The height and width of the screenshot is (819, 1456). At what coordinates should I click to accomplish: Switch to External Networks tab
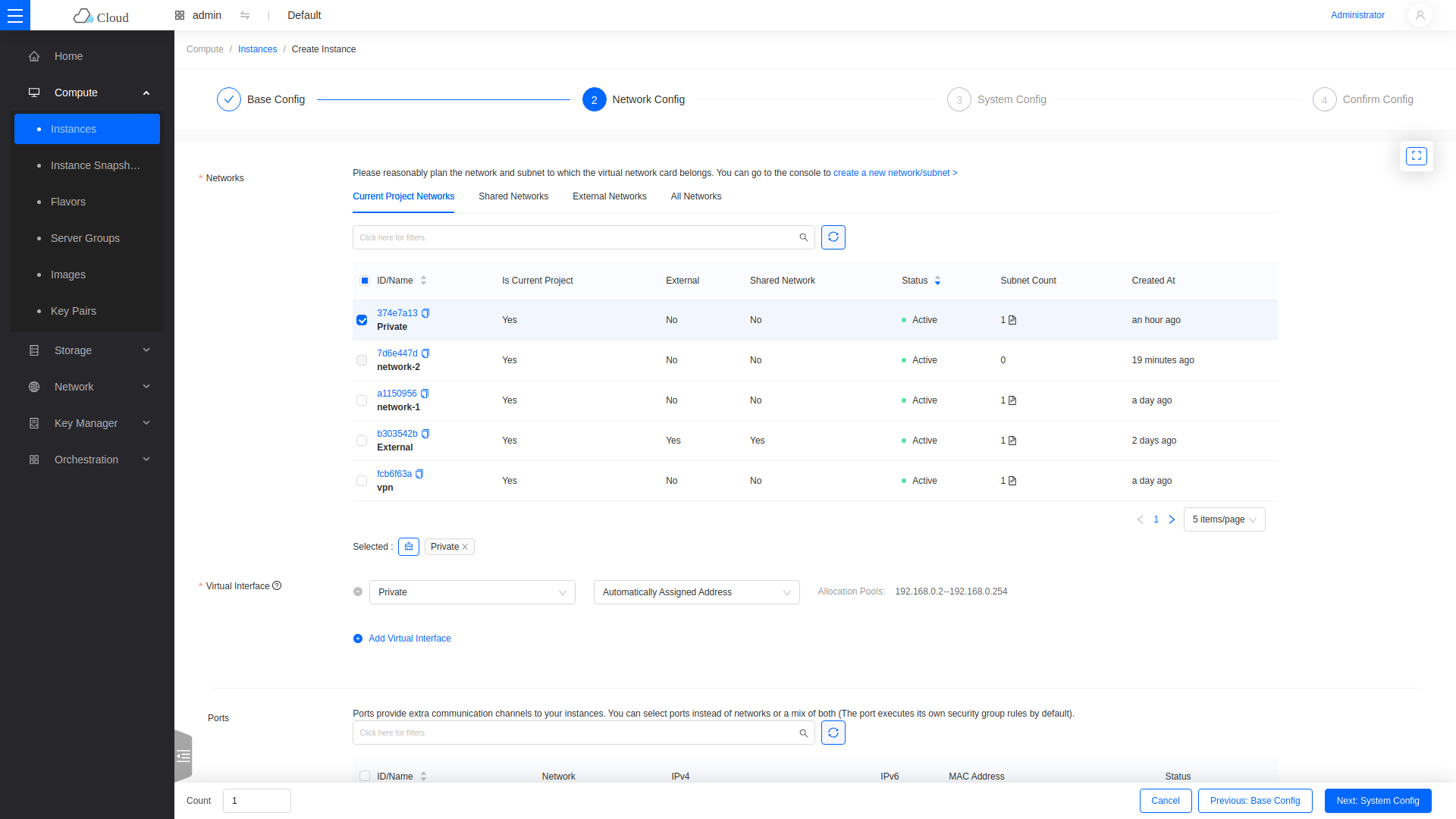tap(610, 196)
